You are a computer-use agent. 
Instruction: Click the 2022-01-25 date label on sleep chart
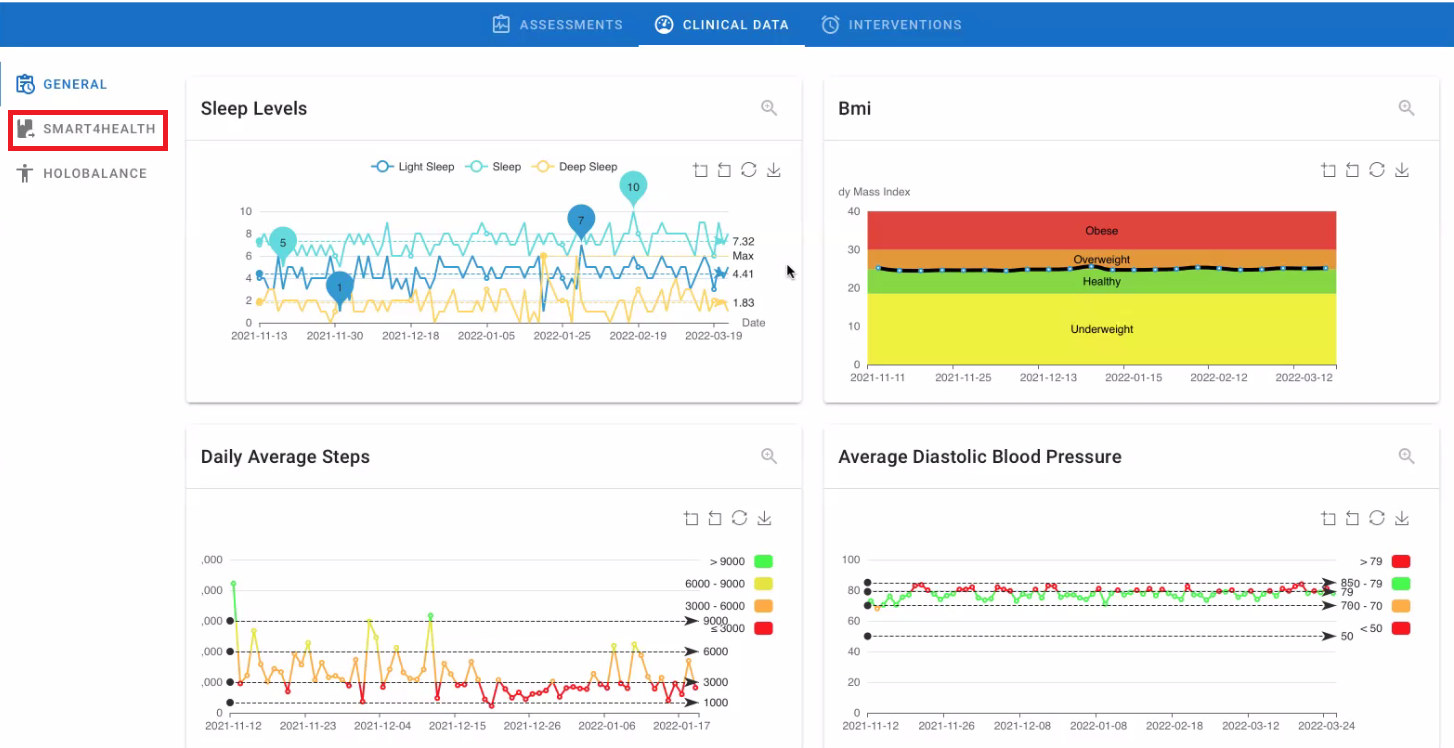pyautogui.click(x=562, y=336)
